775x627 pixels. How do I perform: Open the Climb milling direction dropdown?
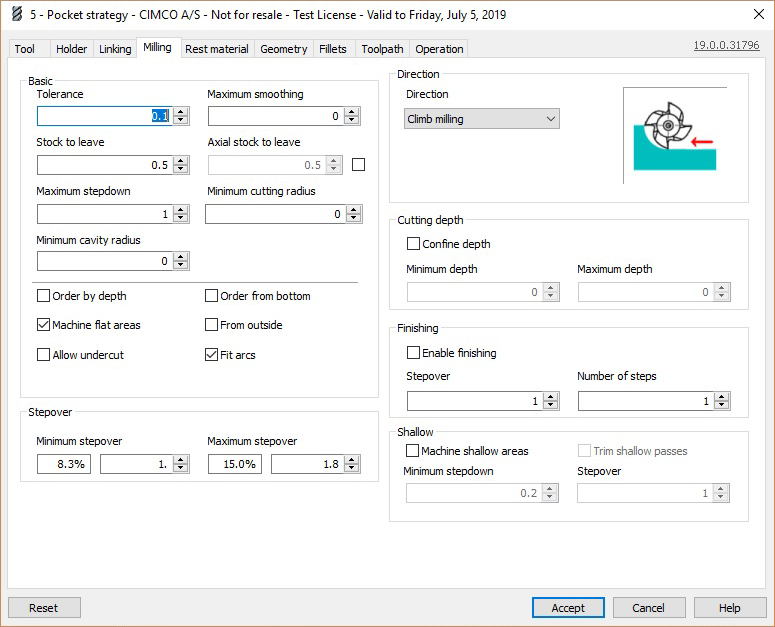point(482,119)
